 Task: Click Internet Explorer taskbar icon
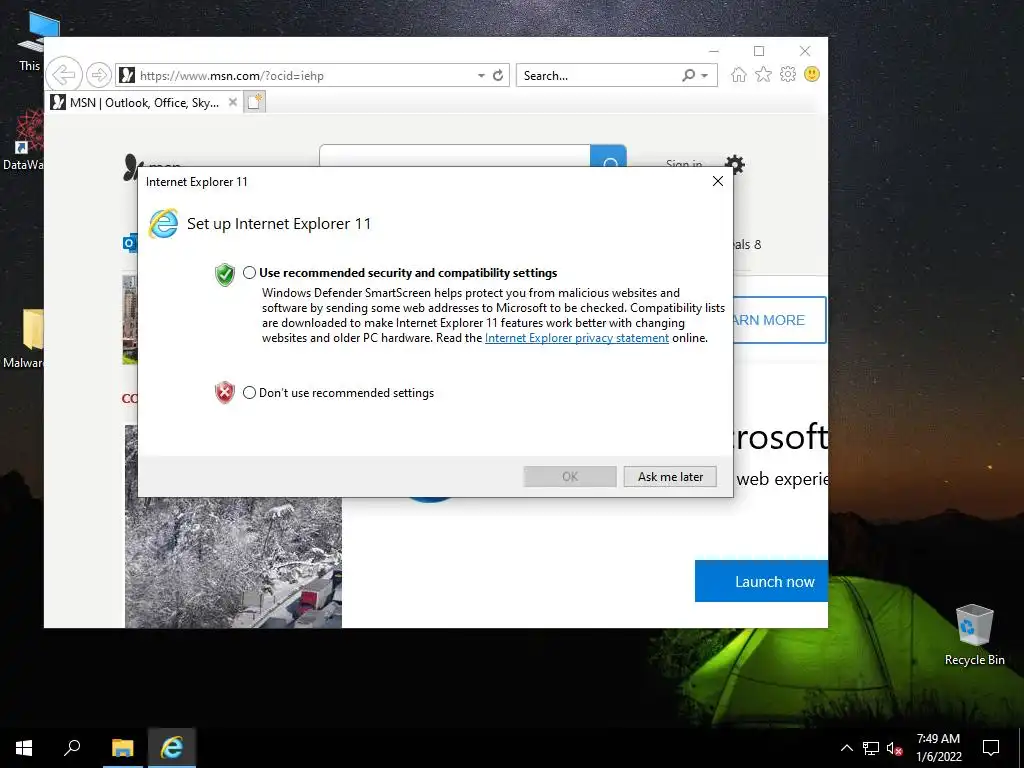pos(172,748)
